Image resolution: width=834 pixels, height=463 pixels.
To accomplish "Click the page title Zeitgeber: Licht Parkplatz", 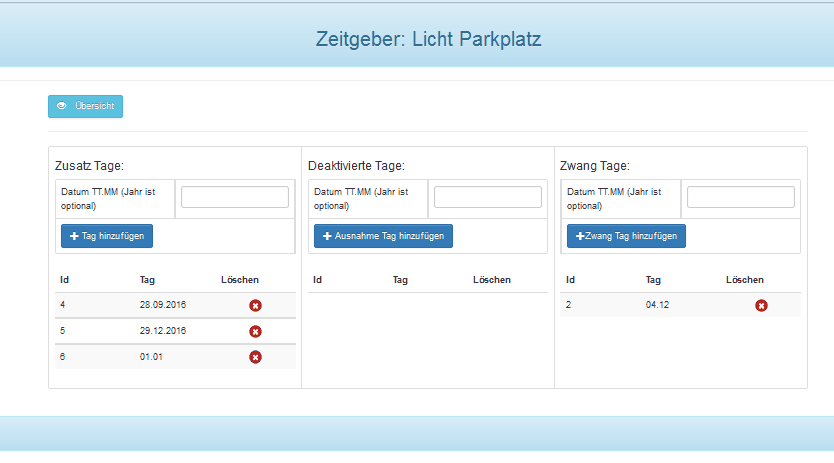I will (x=429, y=39).
